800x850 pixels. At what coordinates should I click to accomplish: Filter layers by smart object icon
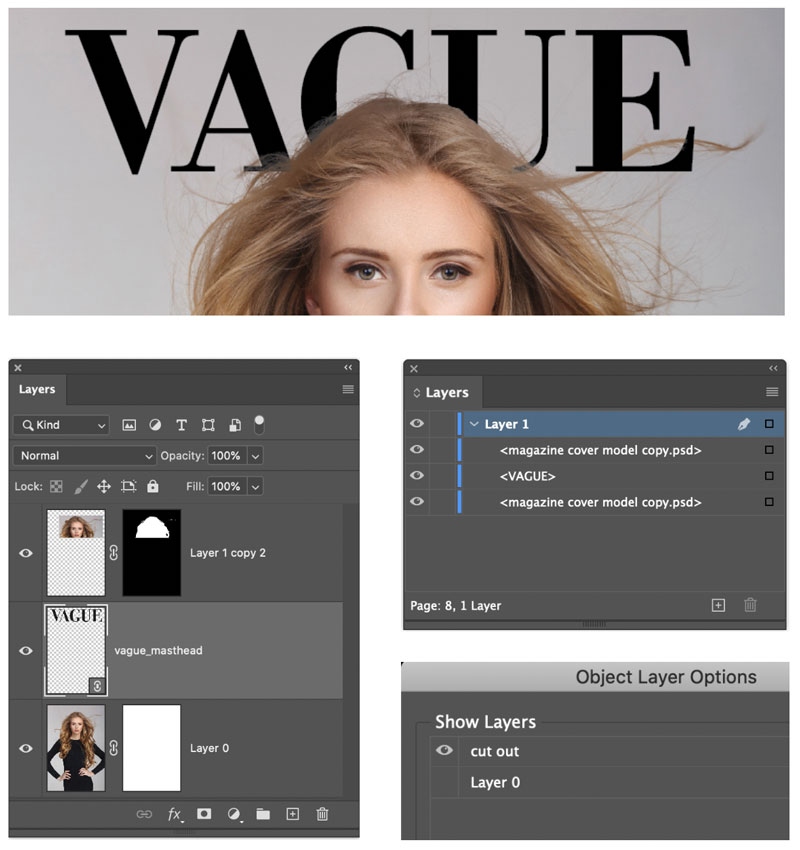pos(235,425)
